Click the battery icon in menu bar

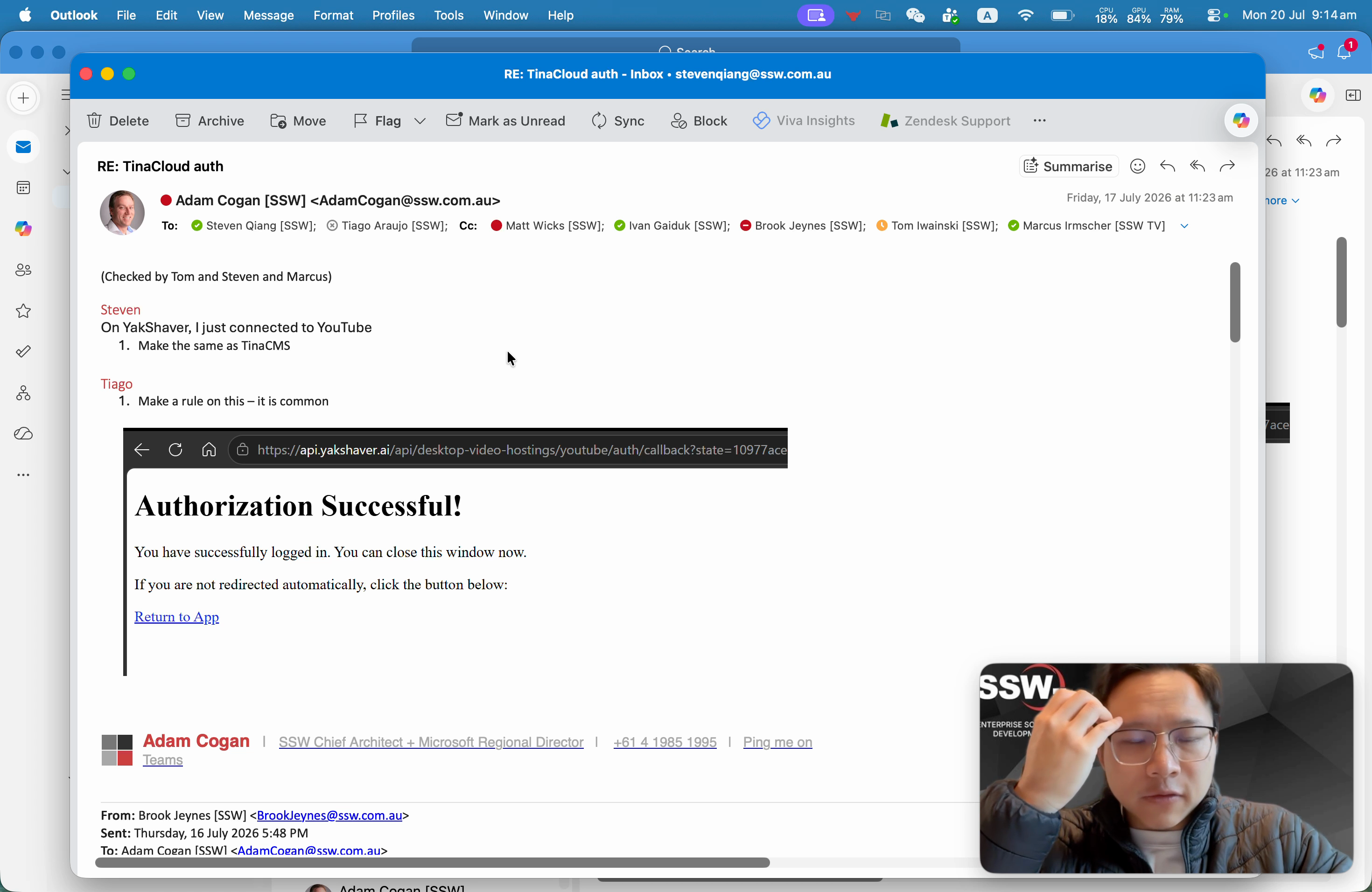click(x=1062, y=15)
